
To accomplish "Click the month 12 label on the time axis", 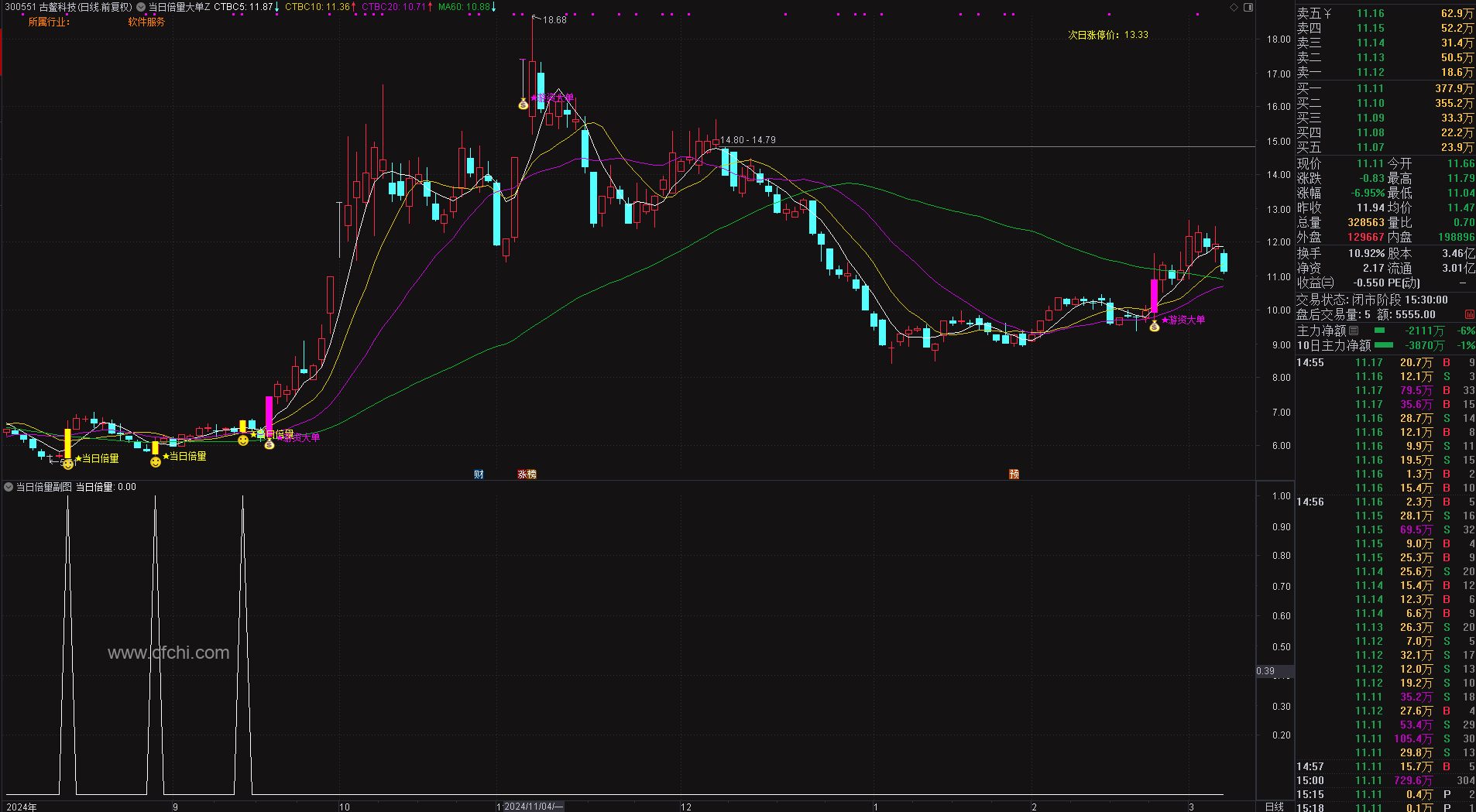I will 686,807.
